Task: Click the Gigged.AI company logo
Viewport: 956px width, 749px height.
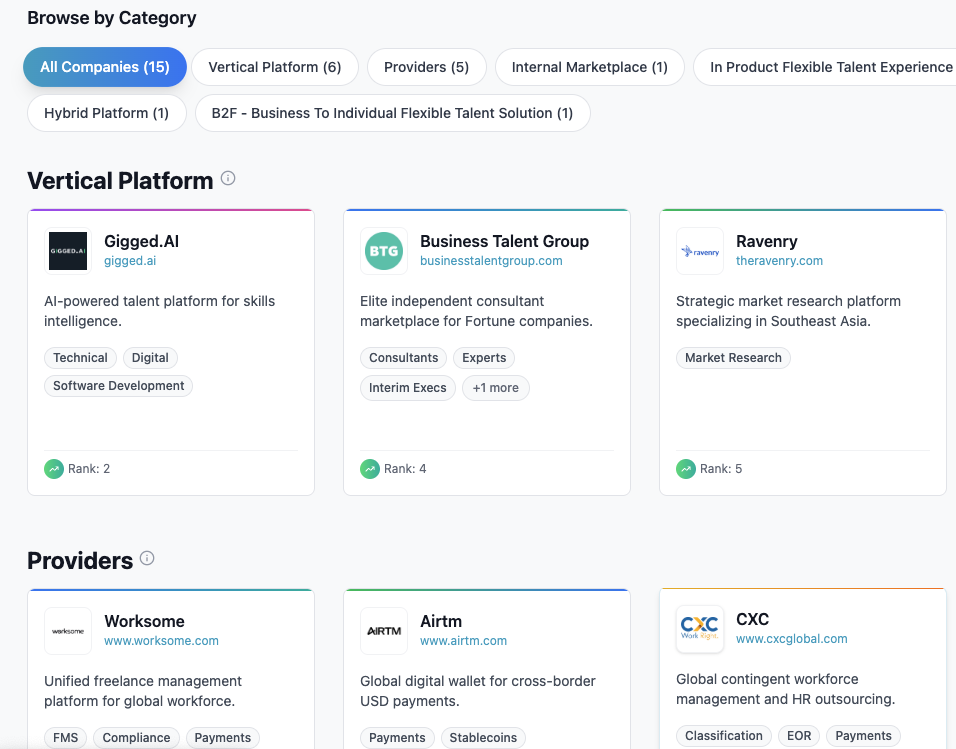Action: pos(68,251)
